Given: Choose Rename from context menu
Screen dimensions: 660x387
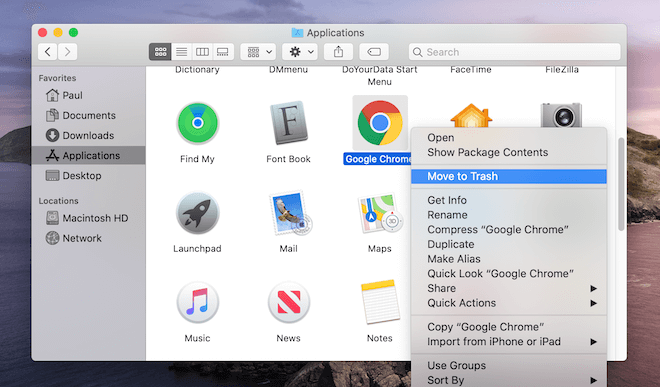Looking at the screenshot, I should [509, 215].
